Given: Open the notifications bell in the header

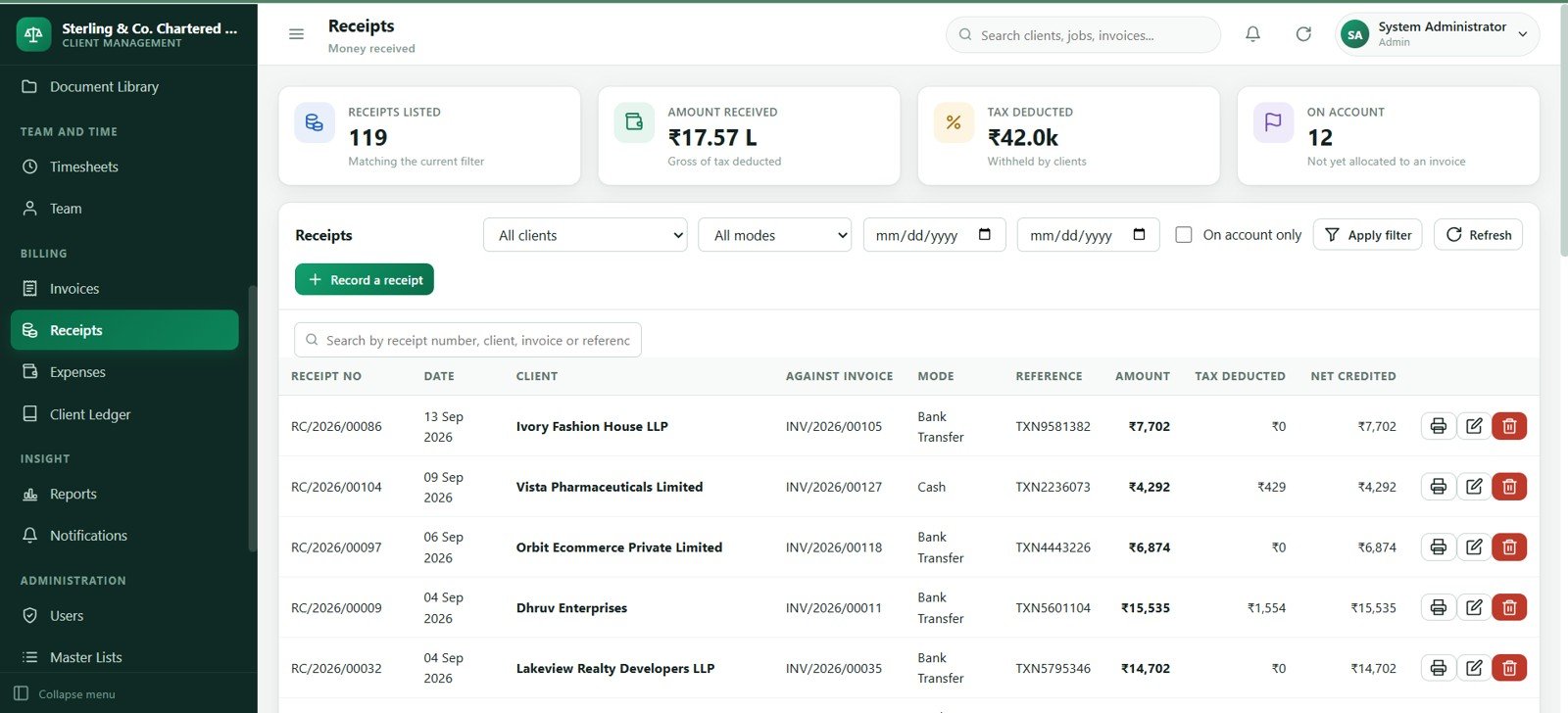Looking at the screenshot, I should [x=1252, y=34].
